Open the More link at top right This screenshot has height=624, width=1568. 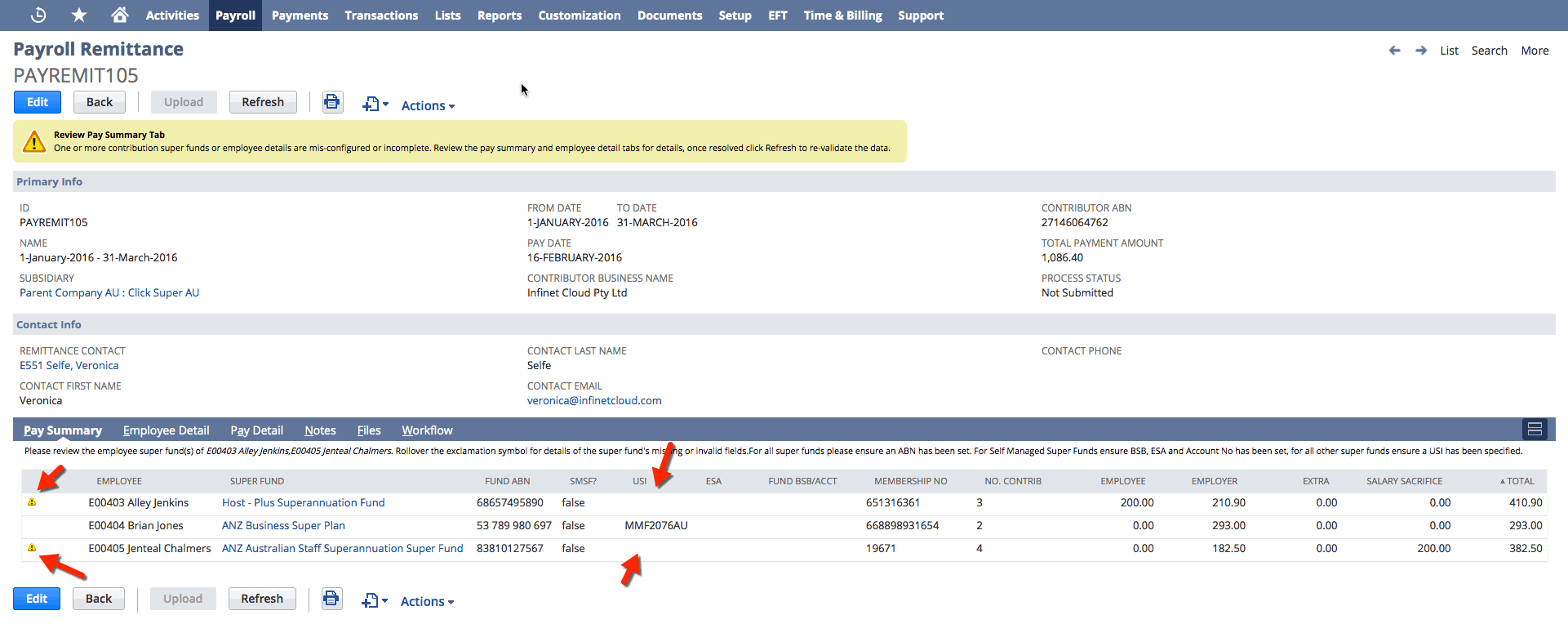(x=1535, y=51)
